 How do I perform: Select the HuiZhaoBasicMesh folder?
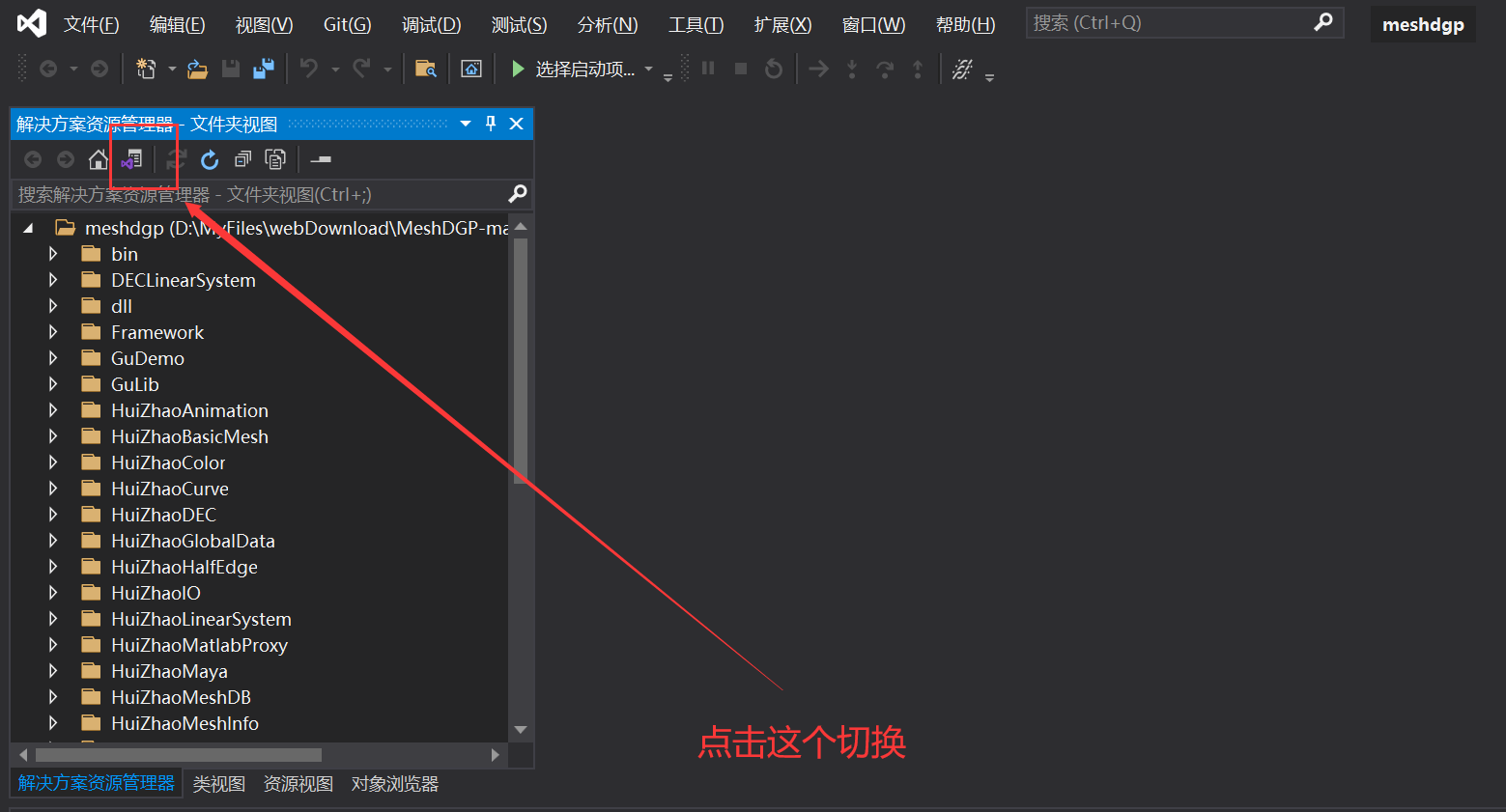[189, 436]
